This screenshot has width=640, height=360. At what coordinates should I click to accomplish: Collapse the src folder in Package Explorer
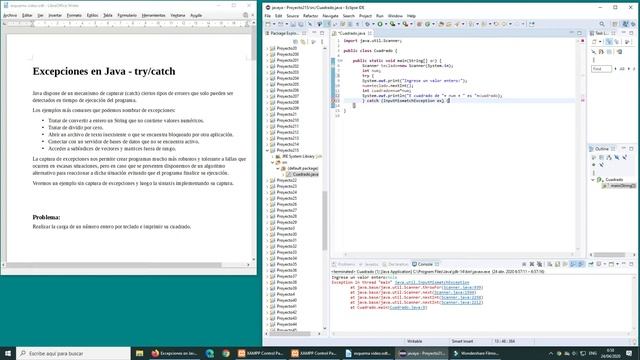click(273, 162)
